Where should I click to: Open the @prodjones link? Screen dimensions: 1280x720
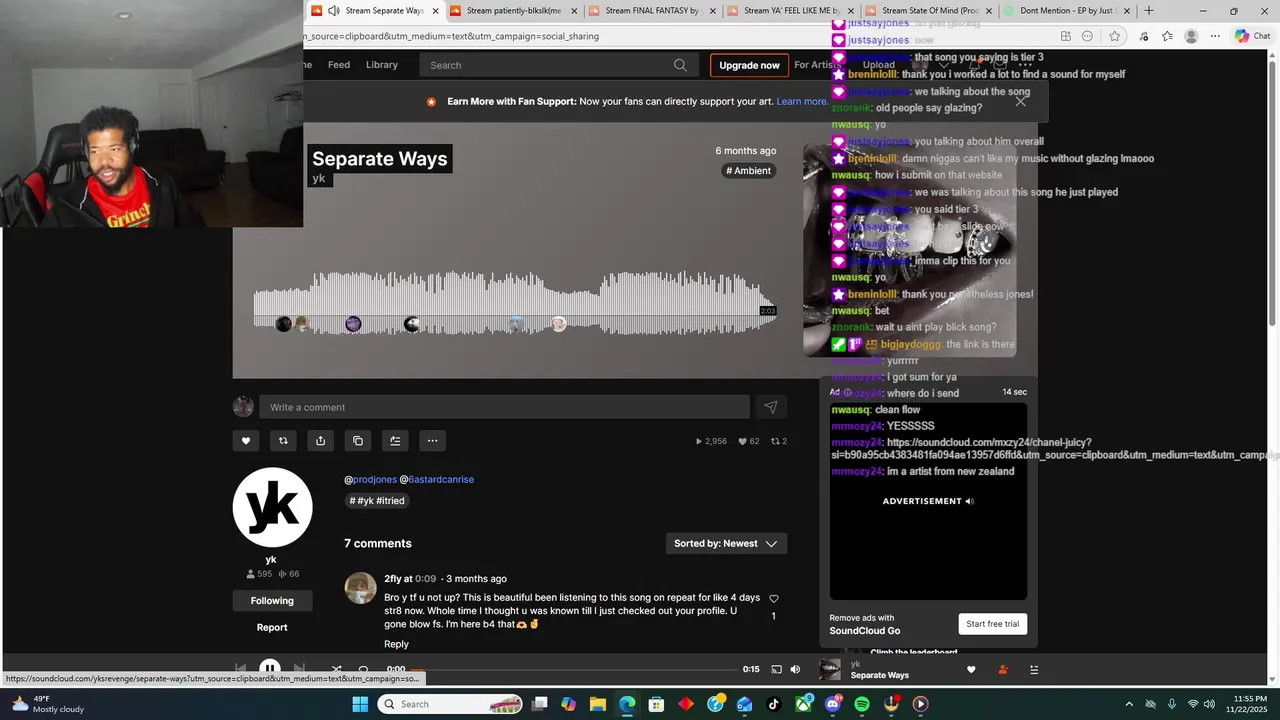pyautogui.click(x=370, y=479)
